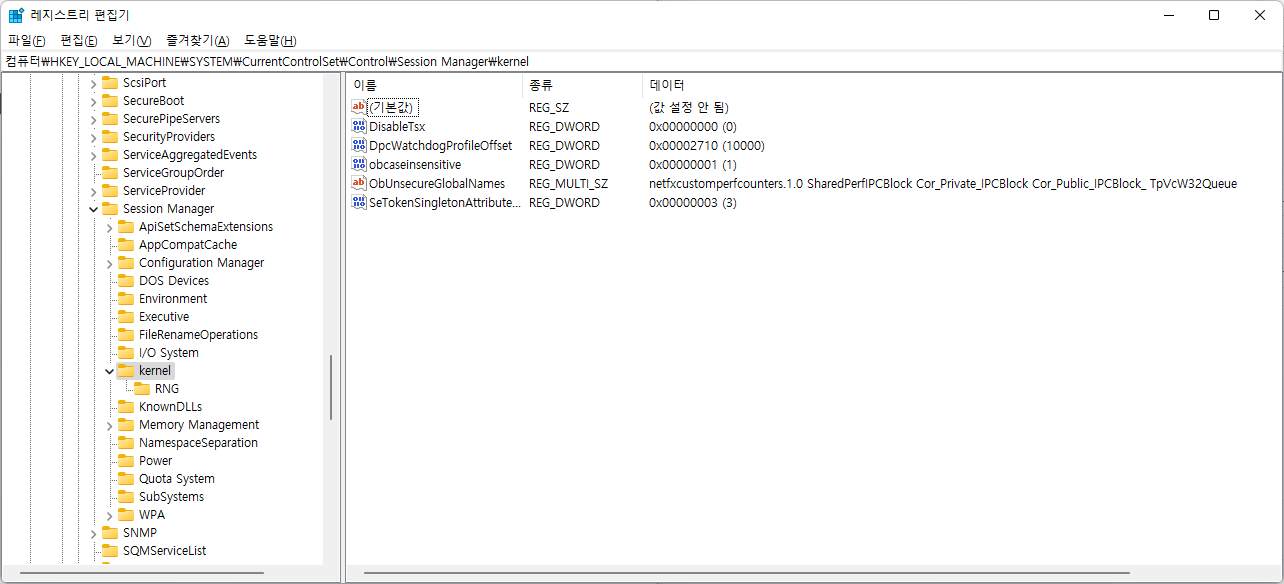Click the ServiceGroupOrder folder icon
Image resolution: width=1284 pixels, height=584 pixels.
[109, 173]
